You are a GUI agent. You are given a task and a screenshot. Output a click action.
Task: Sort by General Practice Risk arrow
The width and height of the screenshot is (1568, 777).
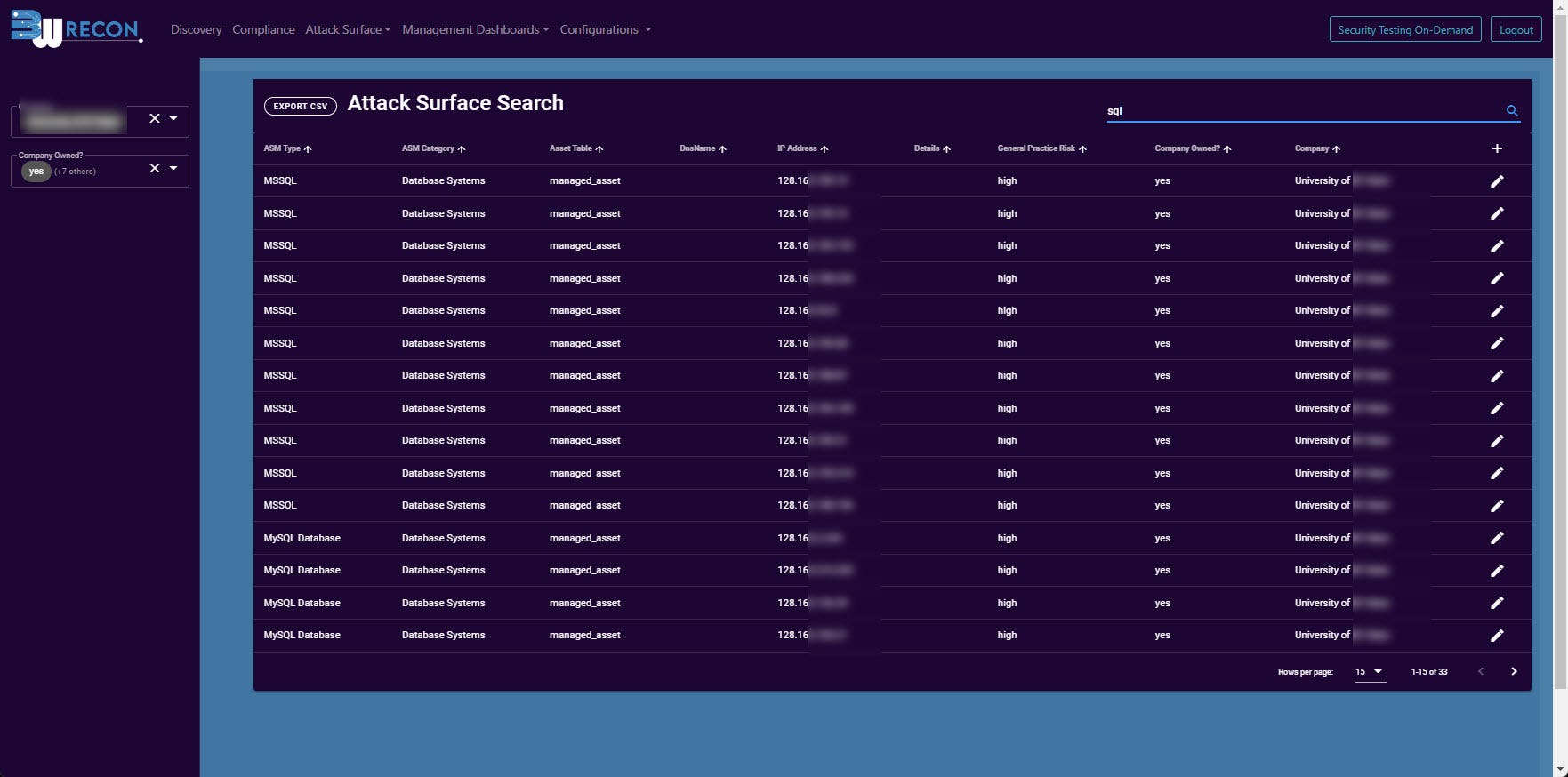pos(1082,149)
